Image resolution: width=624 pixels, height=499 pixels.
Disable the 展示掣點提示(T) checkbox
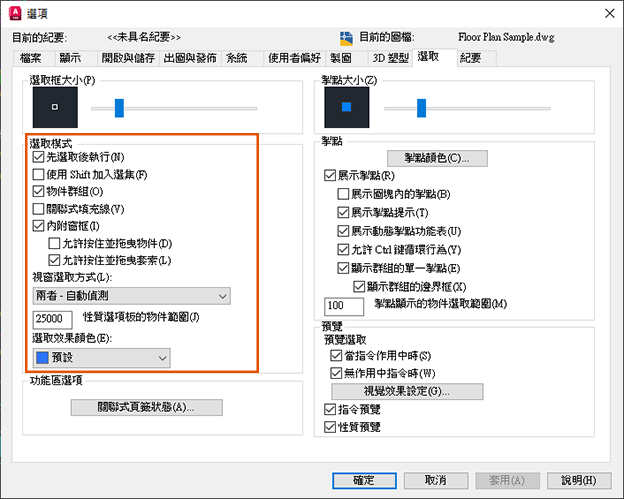[343, 212]
